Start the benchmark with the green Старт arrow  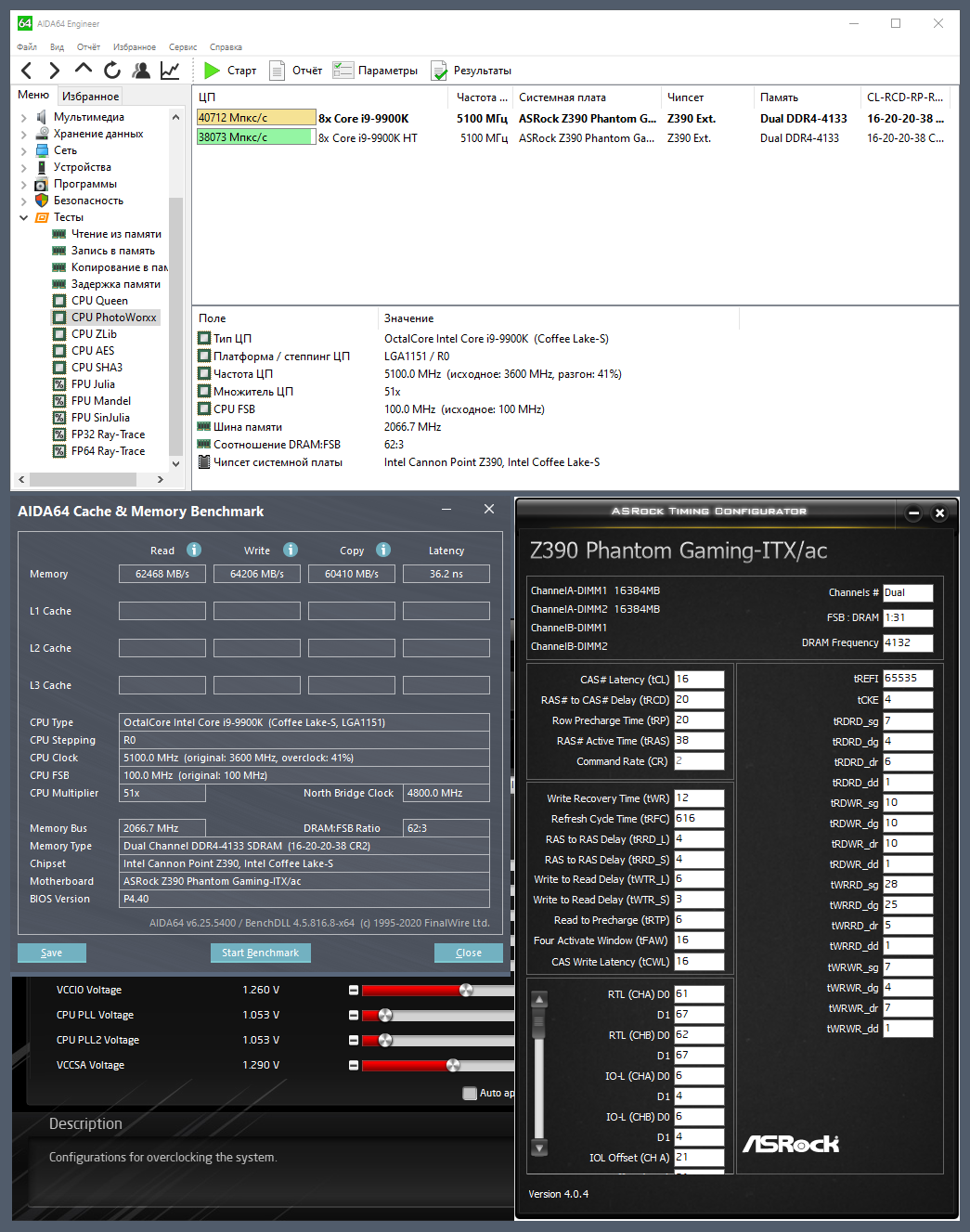pos(230,70)
